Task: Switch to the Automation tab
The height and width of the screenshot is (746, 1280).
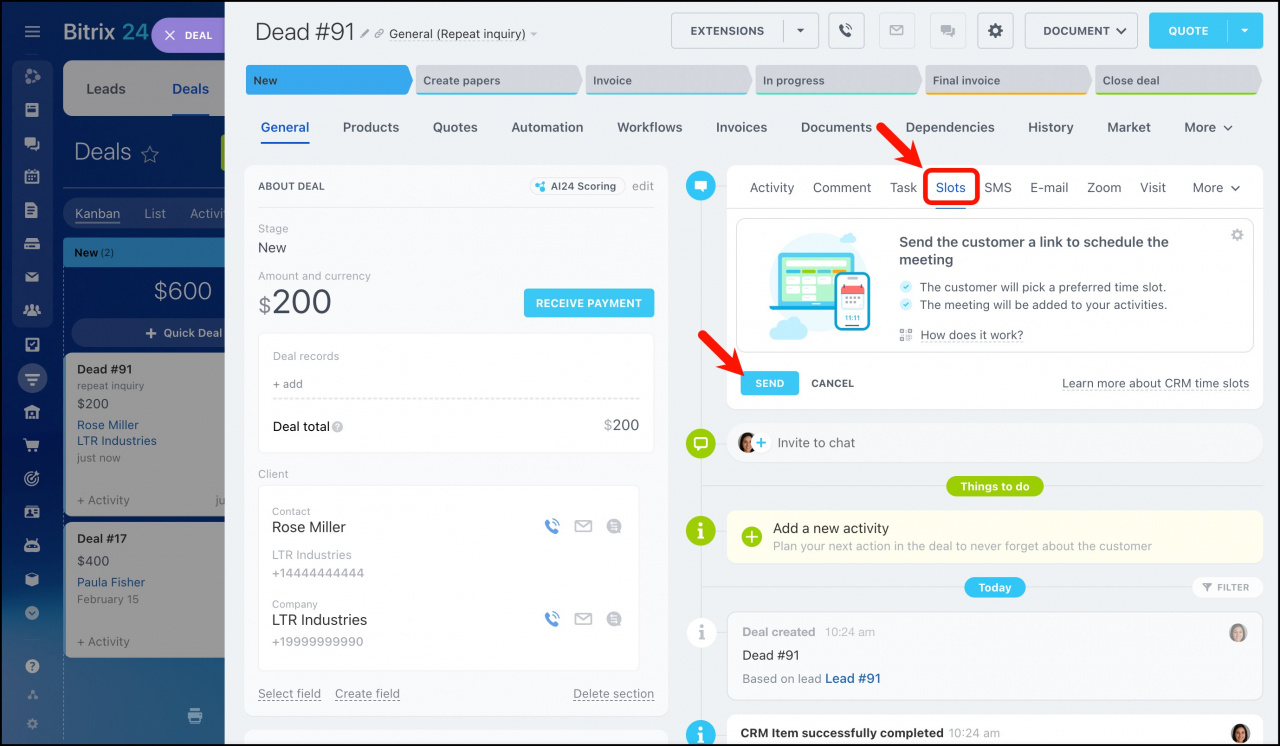Action: click(x=547, y=127)
